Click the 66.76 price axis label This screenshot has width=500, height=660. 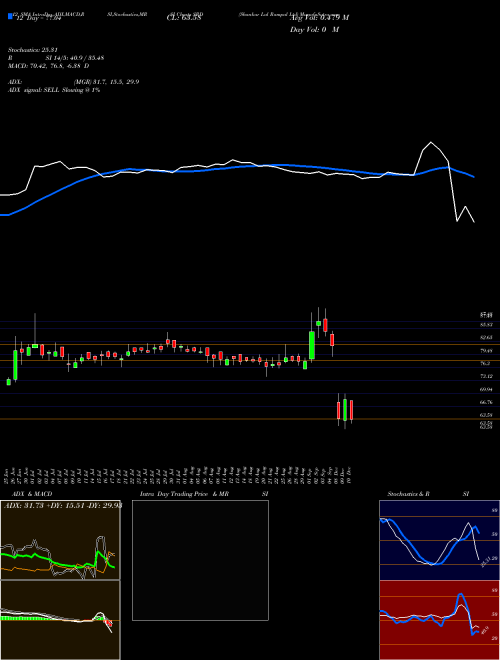[x=487, y=402]
